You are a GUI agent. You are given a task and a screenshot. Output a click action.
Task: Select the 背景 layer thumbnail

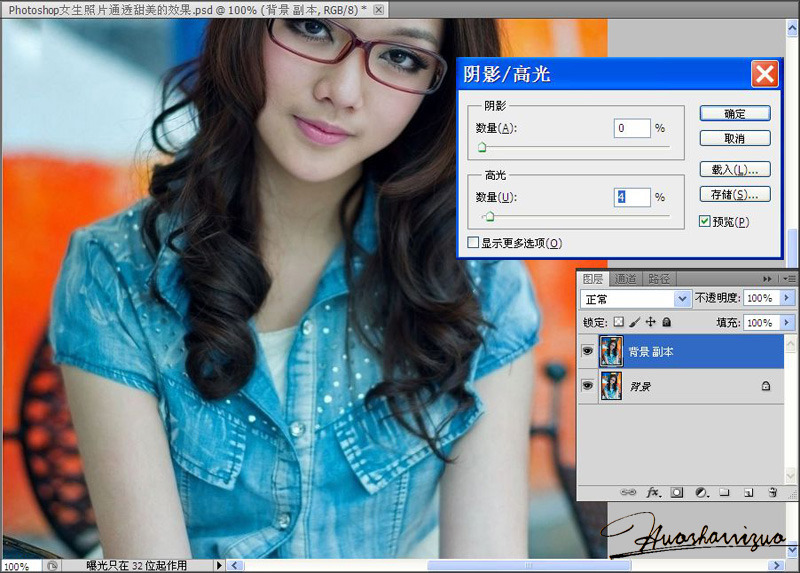tap(611, 386)
